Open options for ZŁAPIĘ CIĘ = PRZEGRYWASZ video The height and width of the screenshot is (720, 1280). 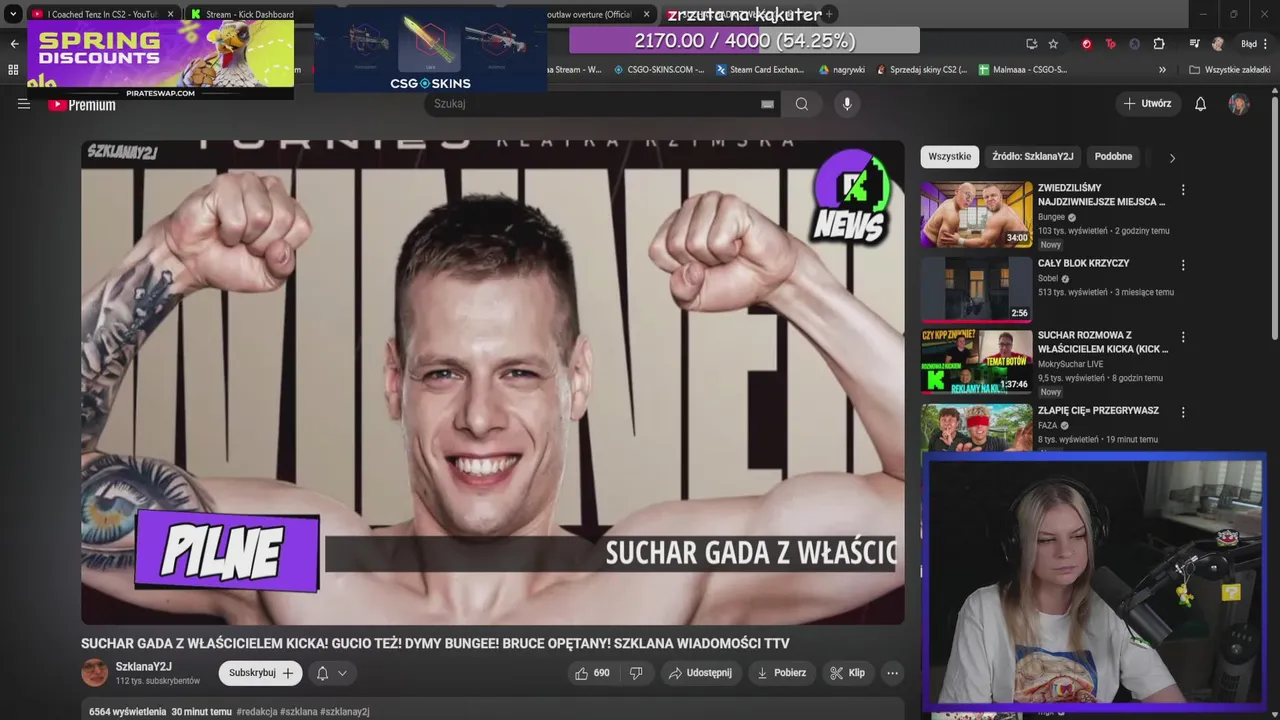(x=1183, y=412)
